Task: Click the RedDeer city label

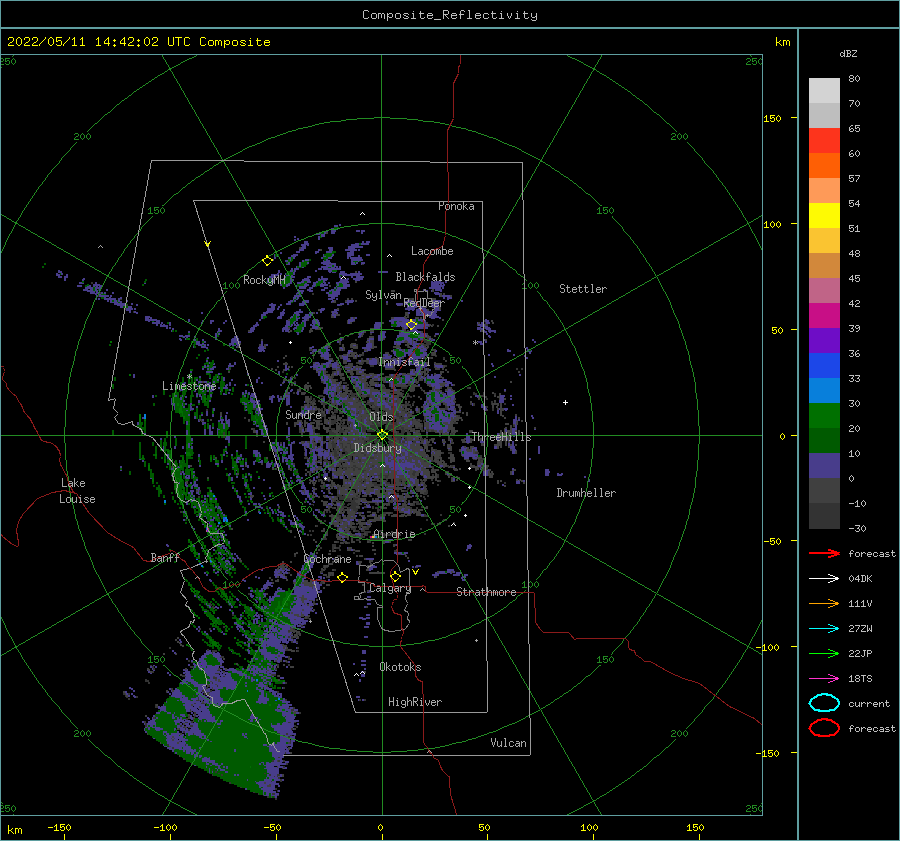Action: [424, 303]
